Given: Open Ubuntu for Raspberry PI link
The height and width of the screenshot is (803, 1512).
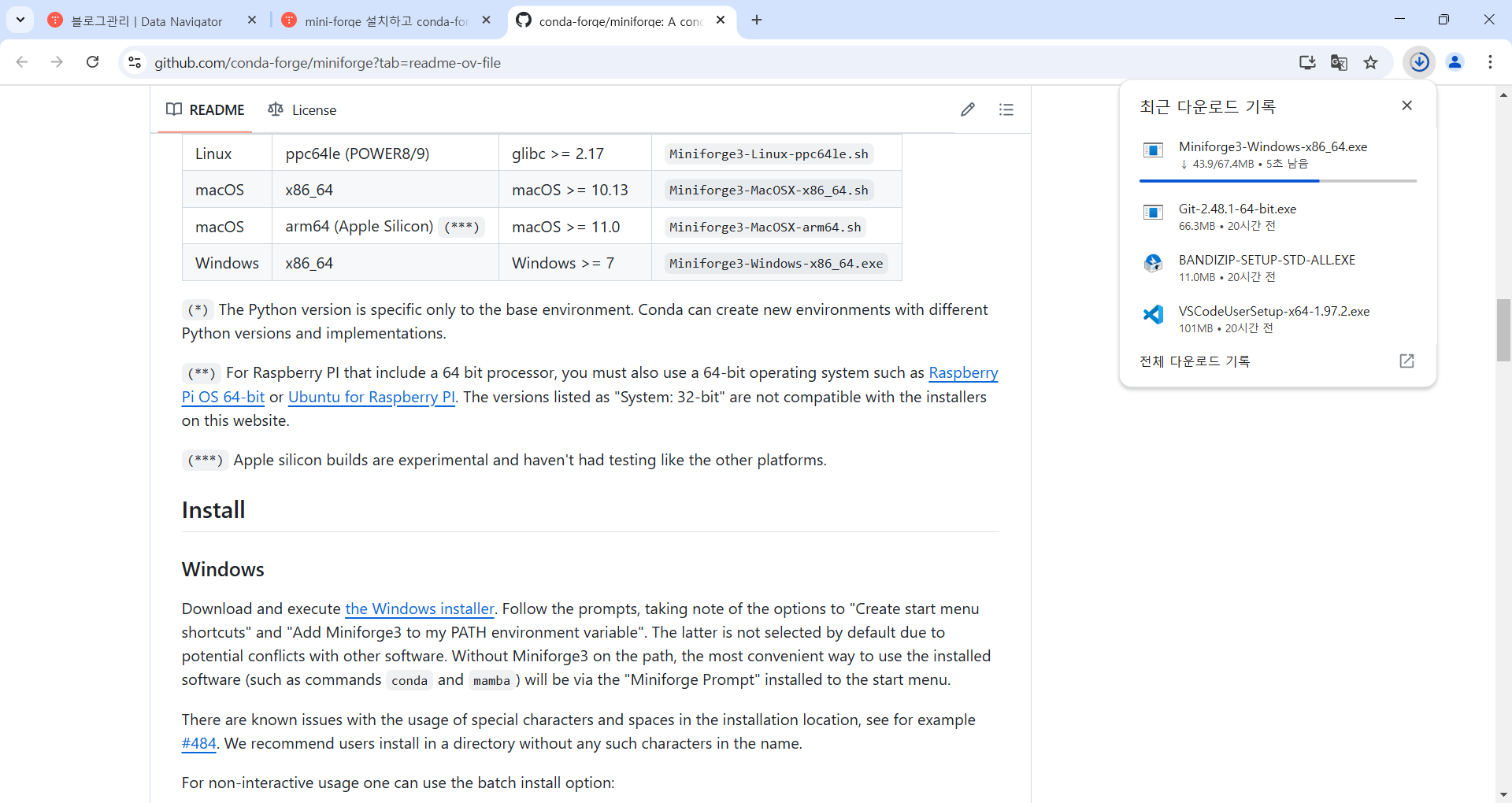Looking at the screenshot, I should 372,398.
